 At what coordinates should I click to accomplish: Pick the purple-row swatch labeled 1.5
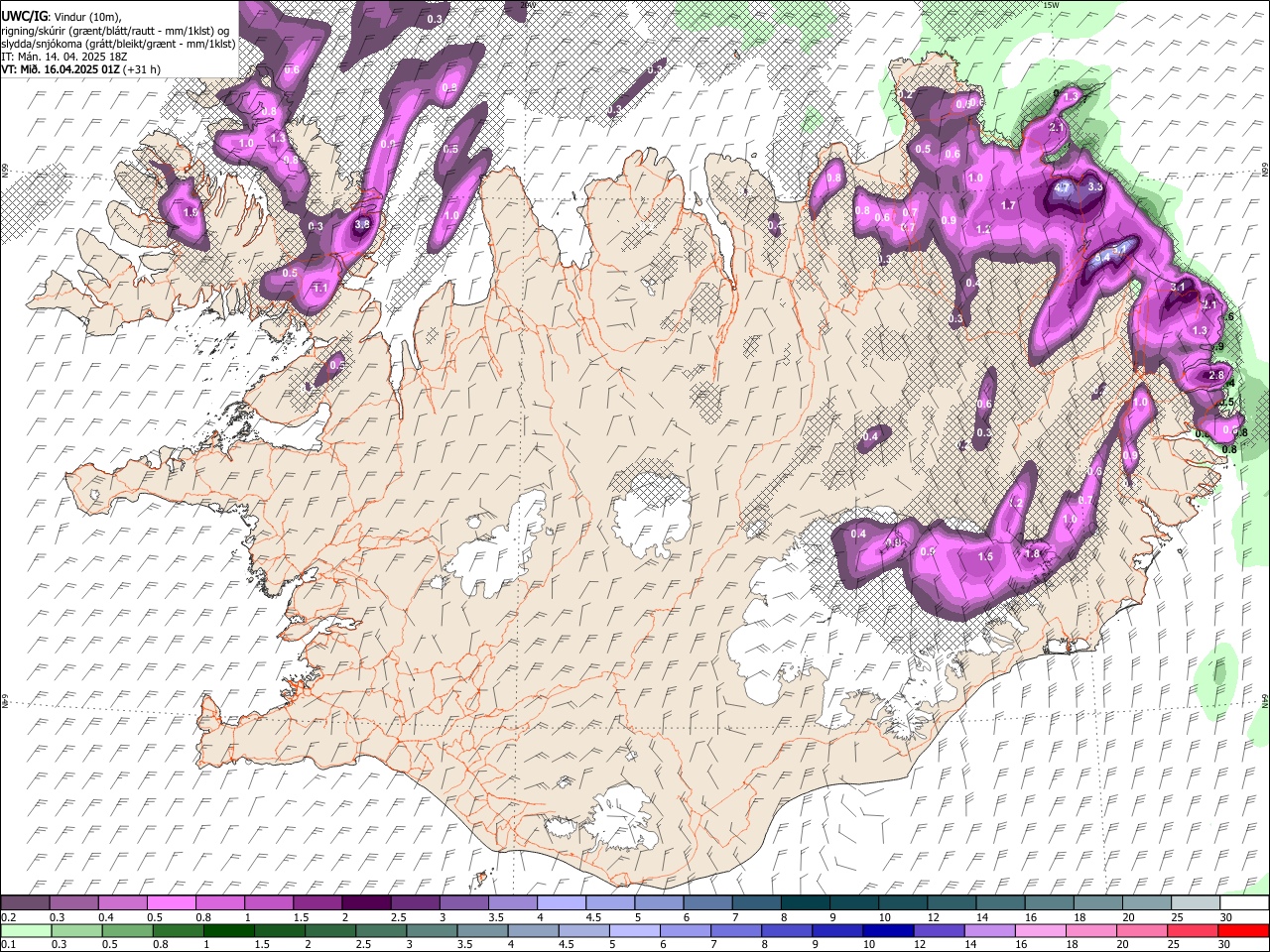(317, 903)
